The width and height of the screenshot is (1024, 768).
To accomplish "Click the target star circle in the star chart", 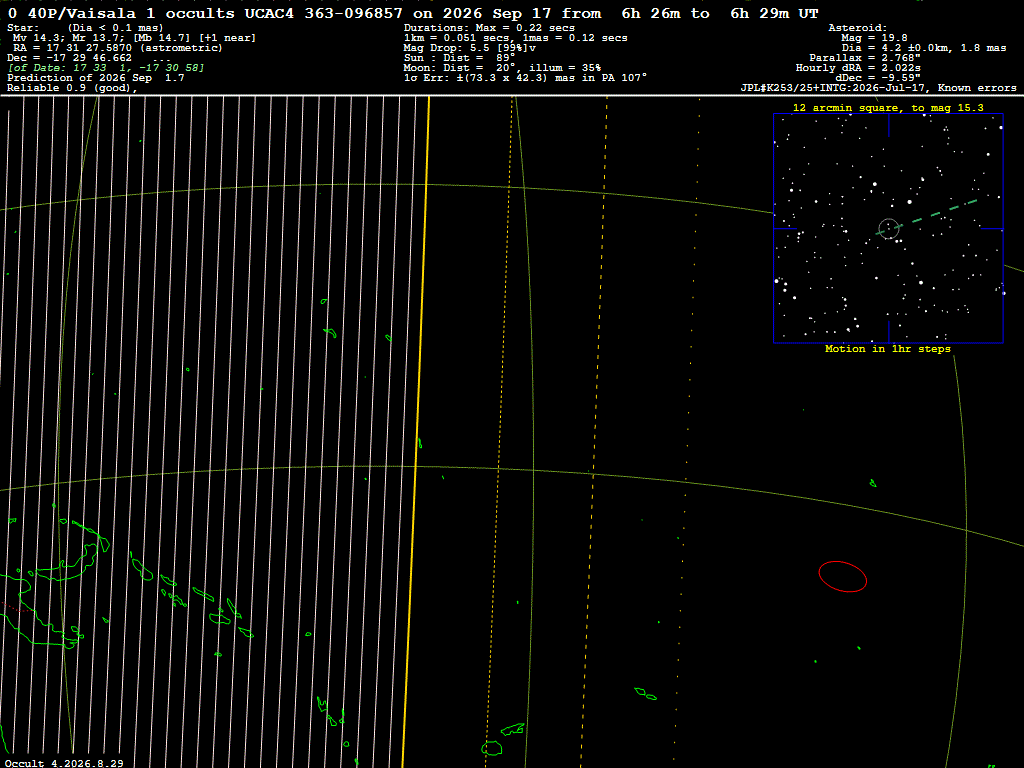I will [x=888, y=229].
